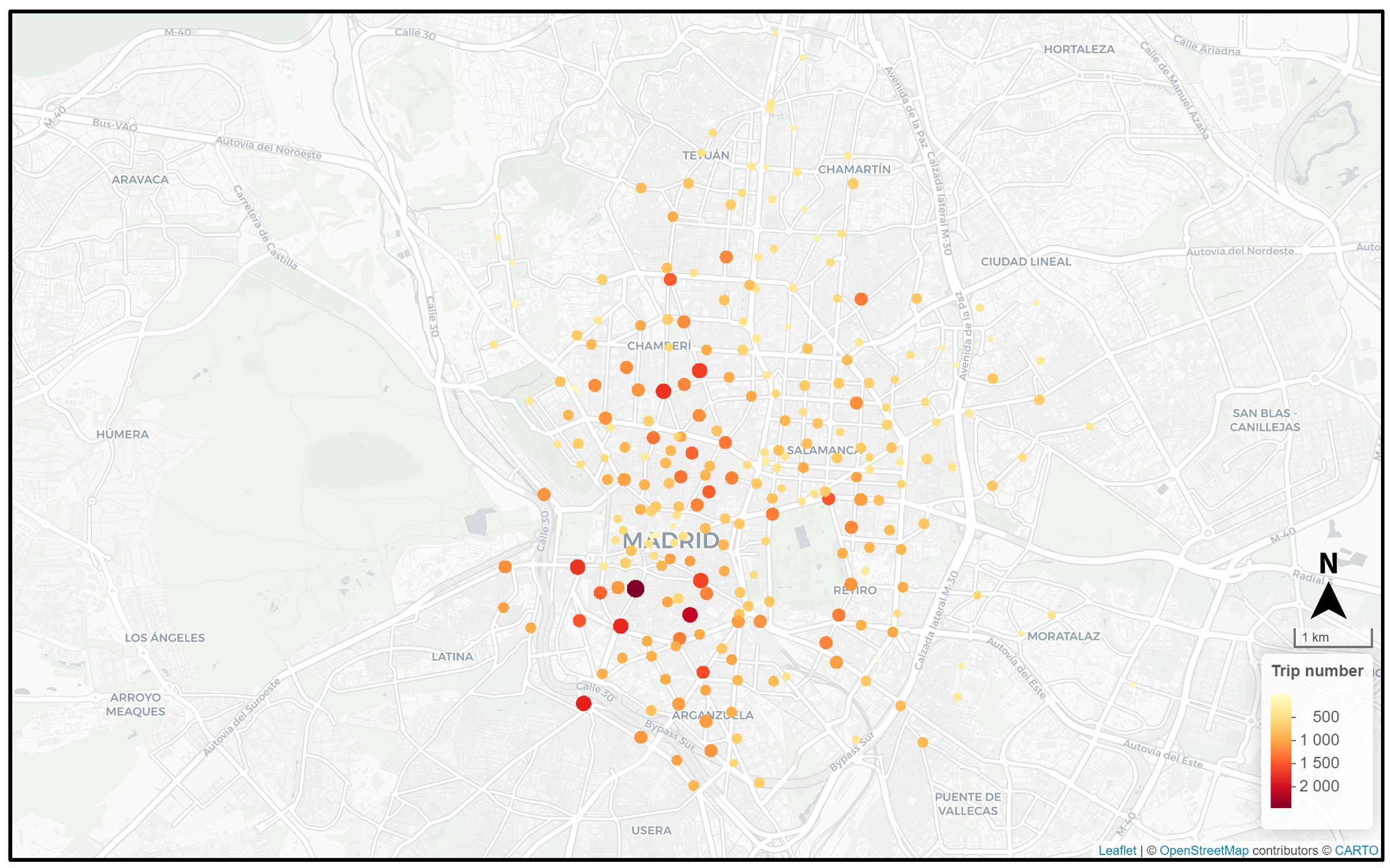Click the HORTALEZA district label
Screen dimensions: 1390x868
pos(1079,49)
